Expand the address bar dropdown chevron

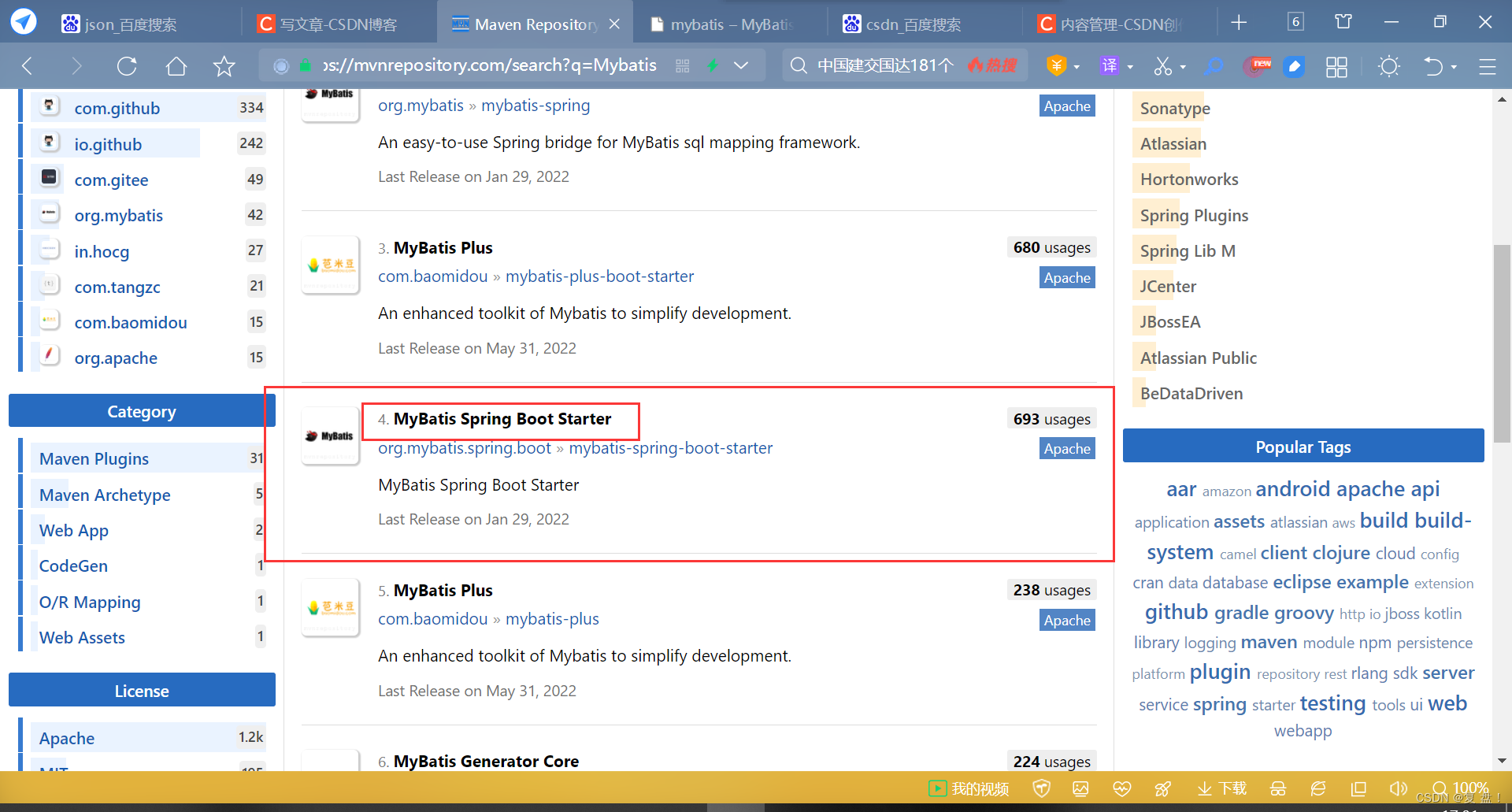(741, 66)
